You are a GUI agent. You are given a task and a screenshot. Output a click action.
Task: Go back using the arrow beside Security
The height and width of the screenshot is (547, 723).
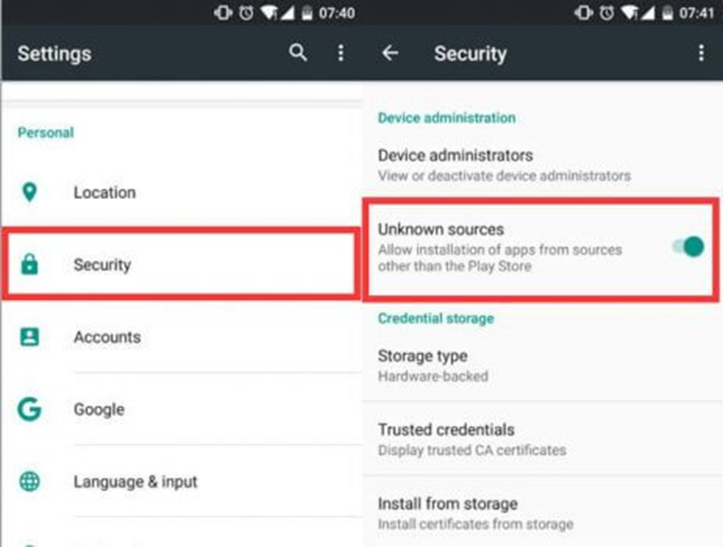390,53
